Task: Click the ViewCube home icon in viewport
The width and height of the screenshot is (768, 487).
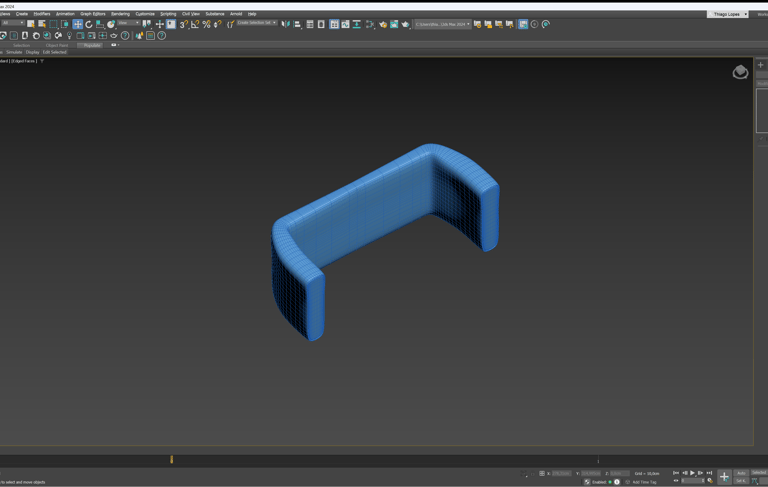Action: coord(740,72)
